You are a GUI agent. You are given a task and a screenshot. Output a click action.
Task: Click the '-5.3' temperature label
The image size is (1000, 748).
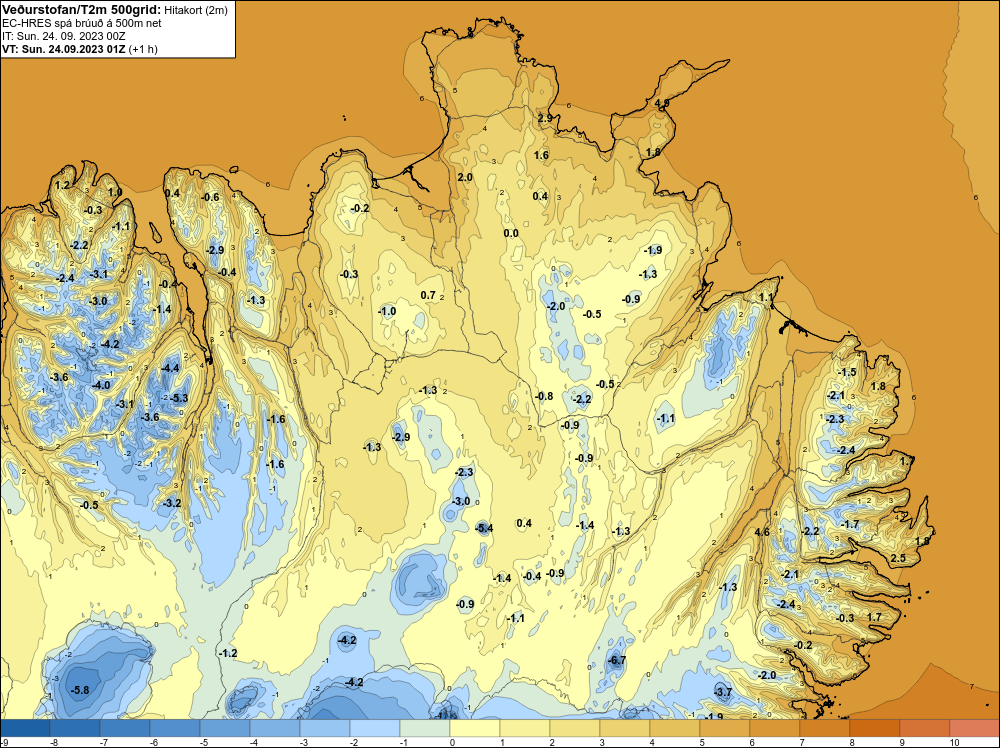click(179, 398)
